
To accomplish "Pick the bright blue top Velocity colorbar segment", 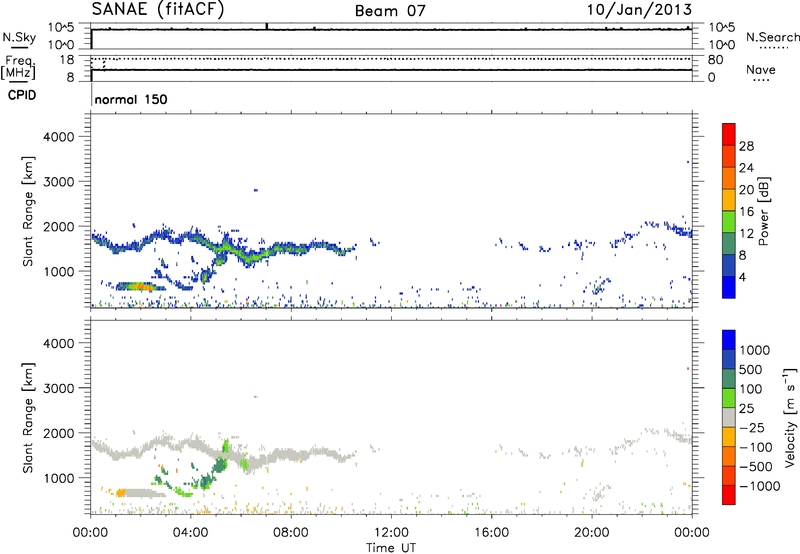I will pyautogui.click(x=729, y=339).
